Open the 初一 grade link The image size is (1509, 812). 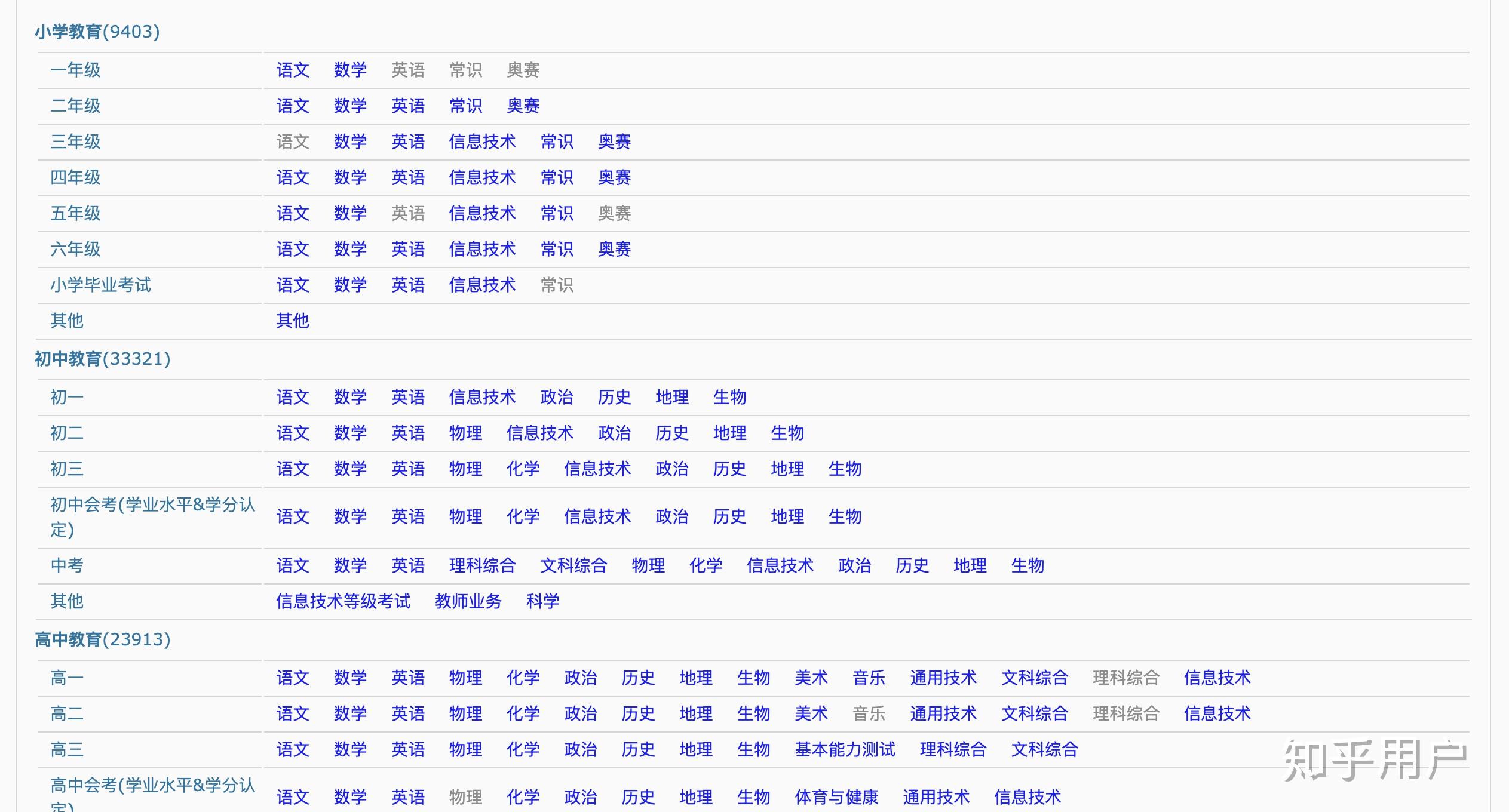tap(67, 397)
